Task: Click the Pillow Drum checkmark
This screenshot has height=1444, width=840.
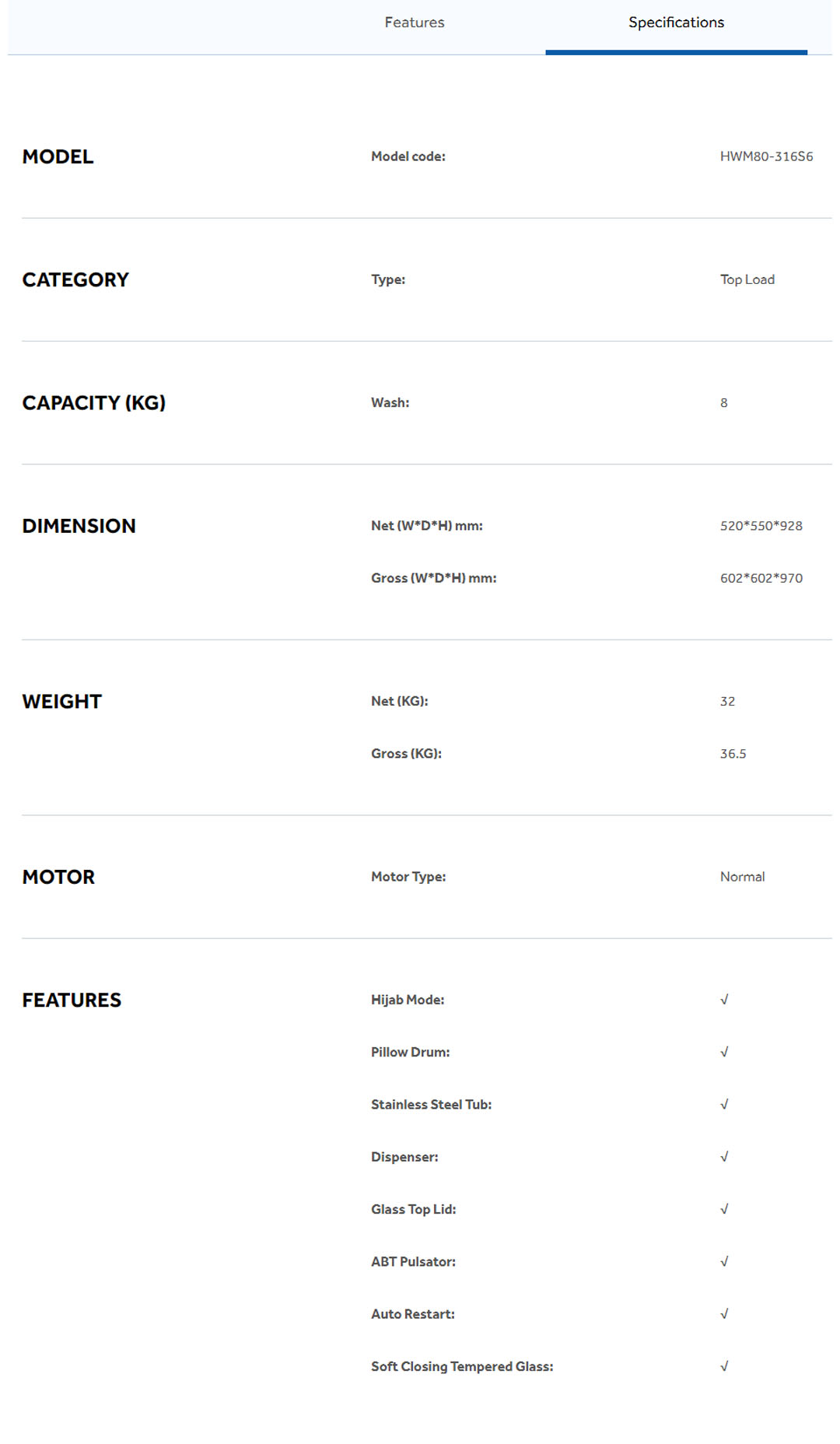Action: coord(724,1052)
